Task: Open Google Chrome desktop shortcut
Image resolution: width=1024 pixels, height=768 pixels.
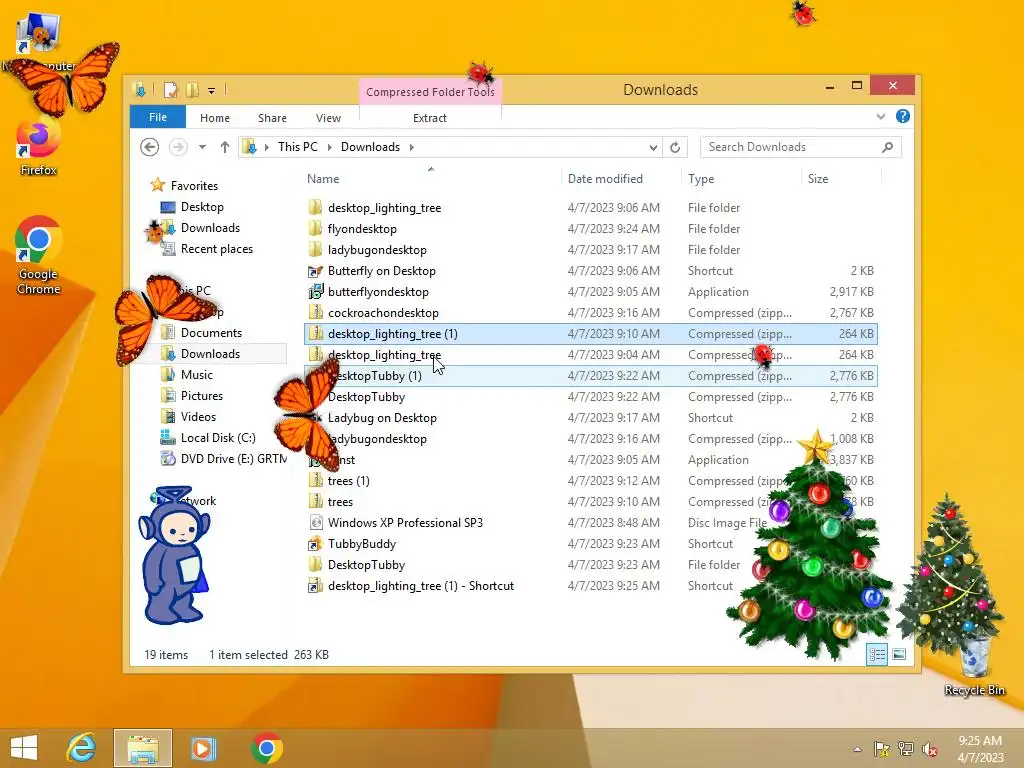Action: [38, 255]
